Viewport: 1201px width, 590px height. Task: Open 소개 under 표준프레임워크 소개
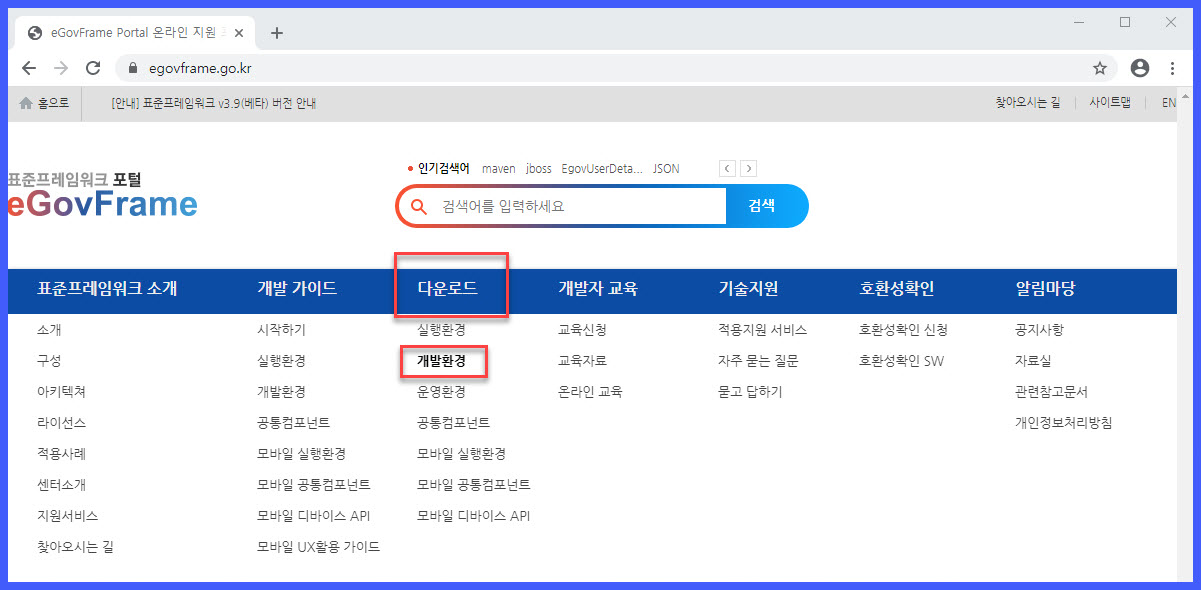tap(49, 329)
